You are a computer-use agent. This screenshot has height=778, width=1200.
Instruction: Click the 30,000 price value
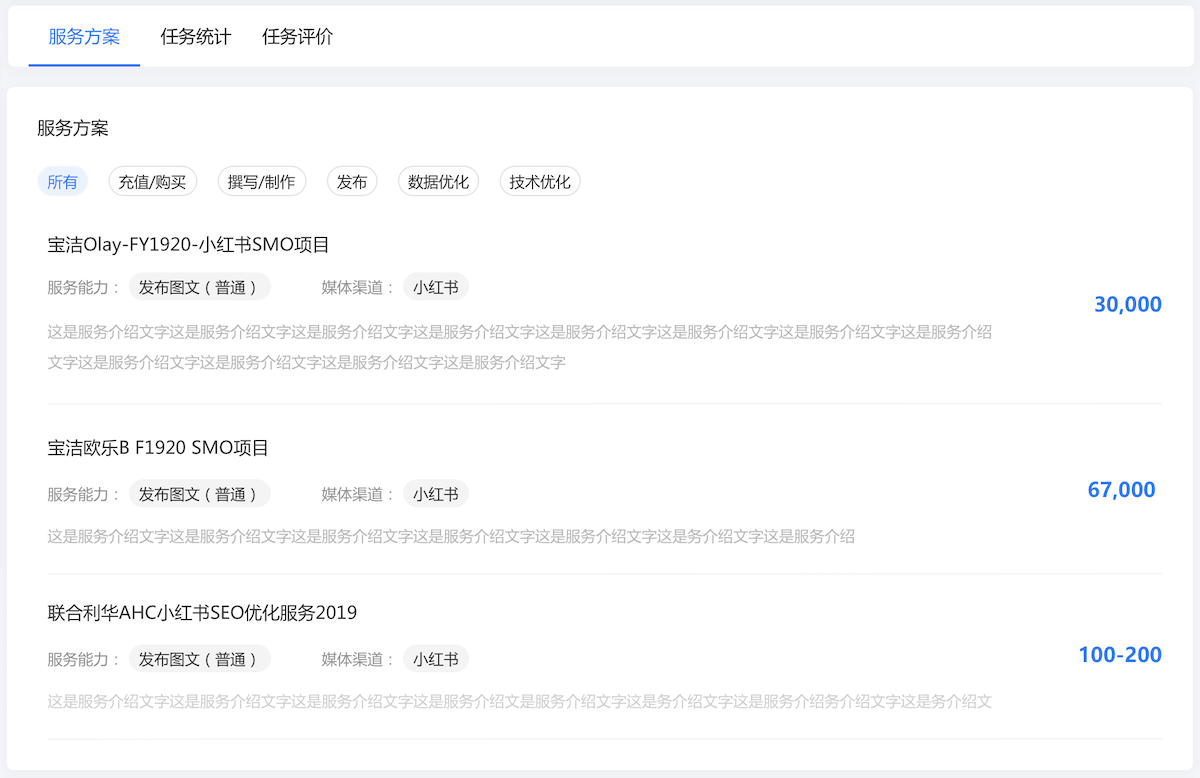pos(1128,304)
